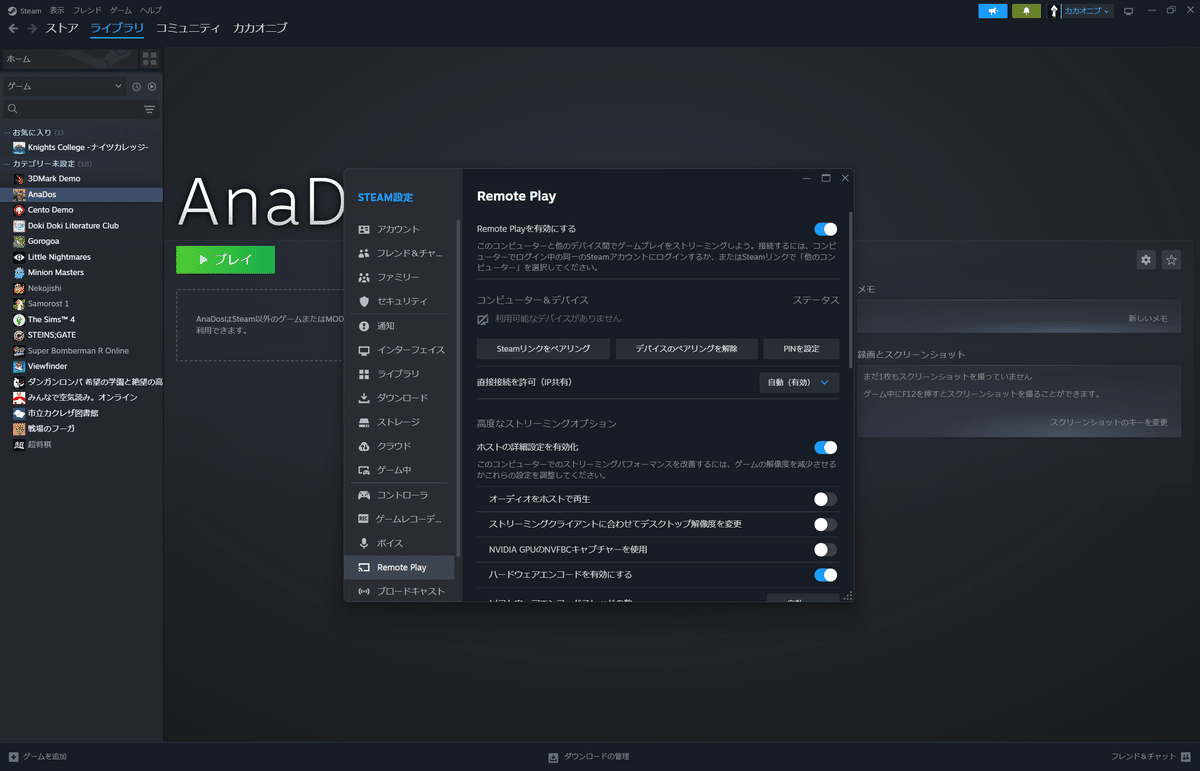1200x771 pixels.
Task: Open the フレンド menu
Action: (87, 10)
